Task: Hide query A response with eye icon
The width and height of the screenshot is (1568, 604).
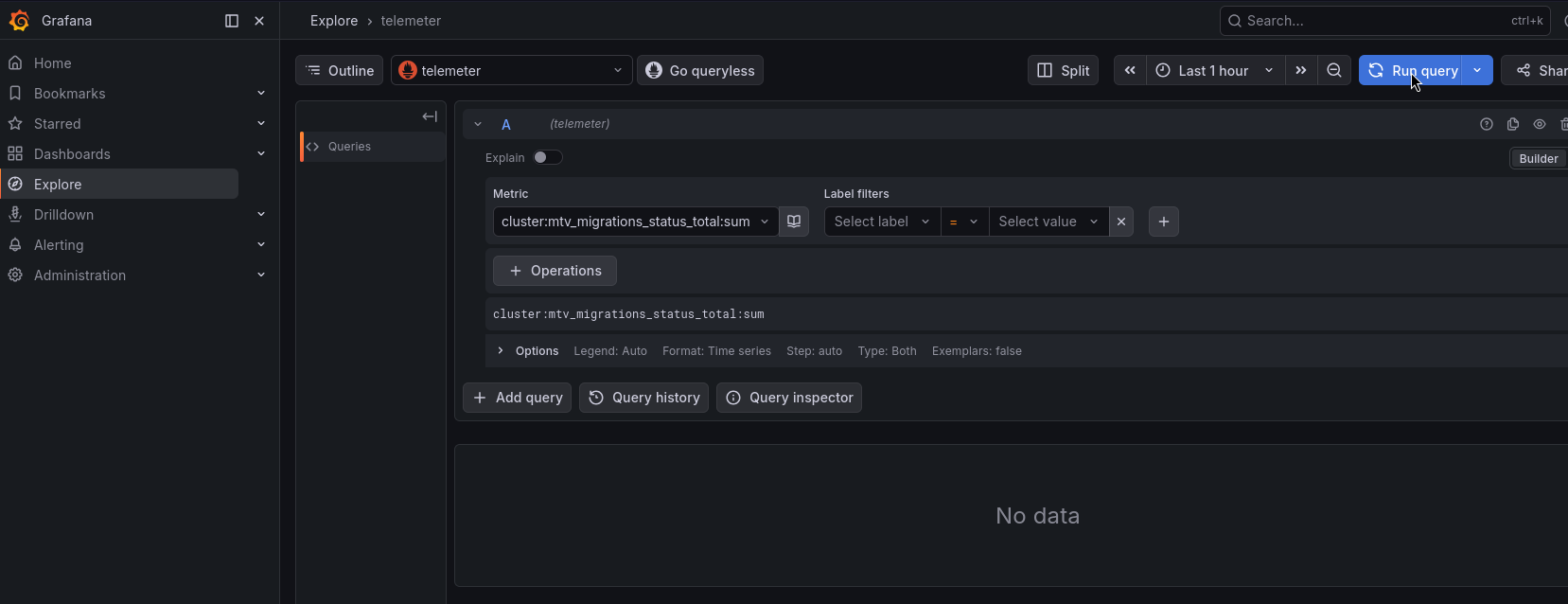Action: tap(1540, 124)
